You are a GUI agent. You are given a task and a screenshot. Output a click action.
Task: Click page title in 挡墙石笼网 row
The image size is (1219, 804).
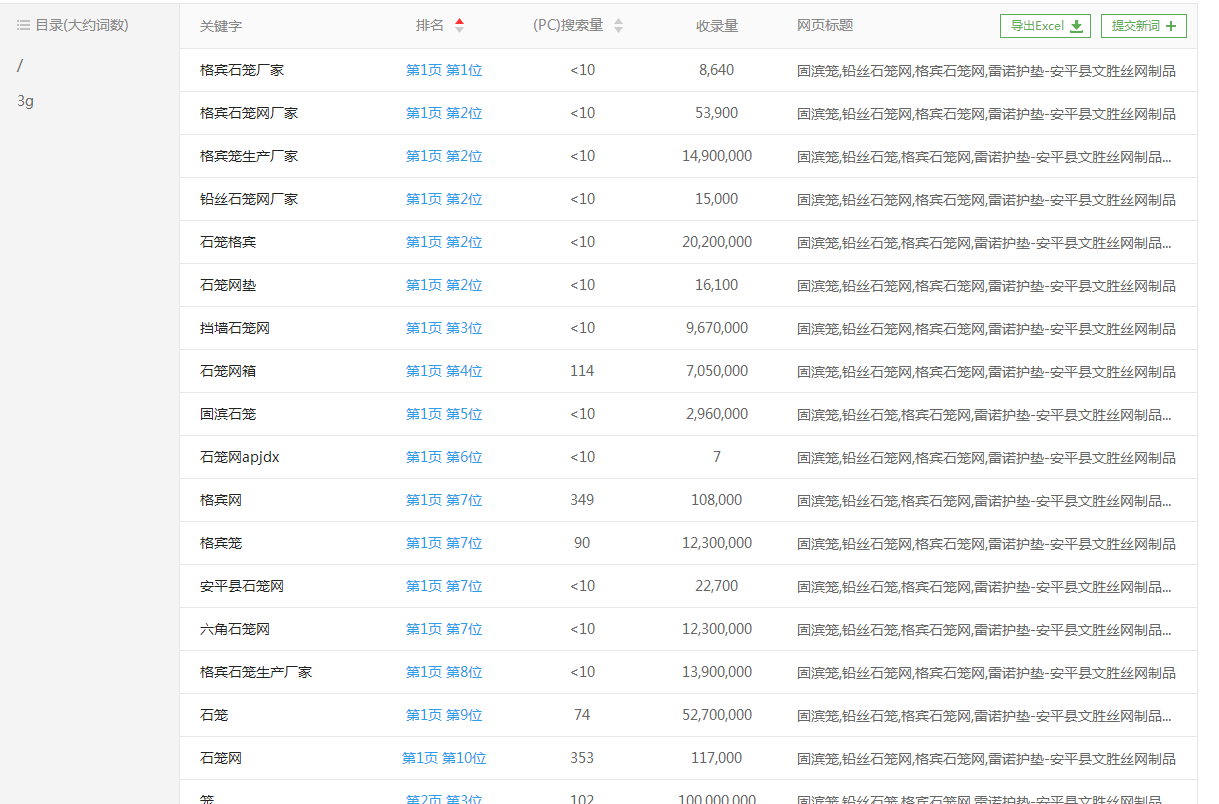pos(985,328)
